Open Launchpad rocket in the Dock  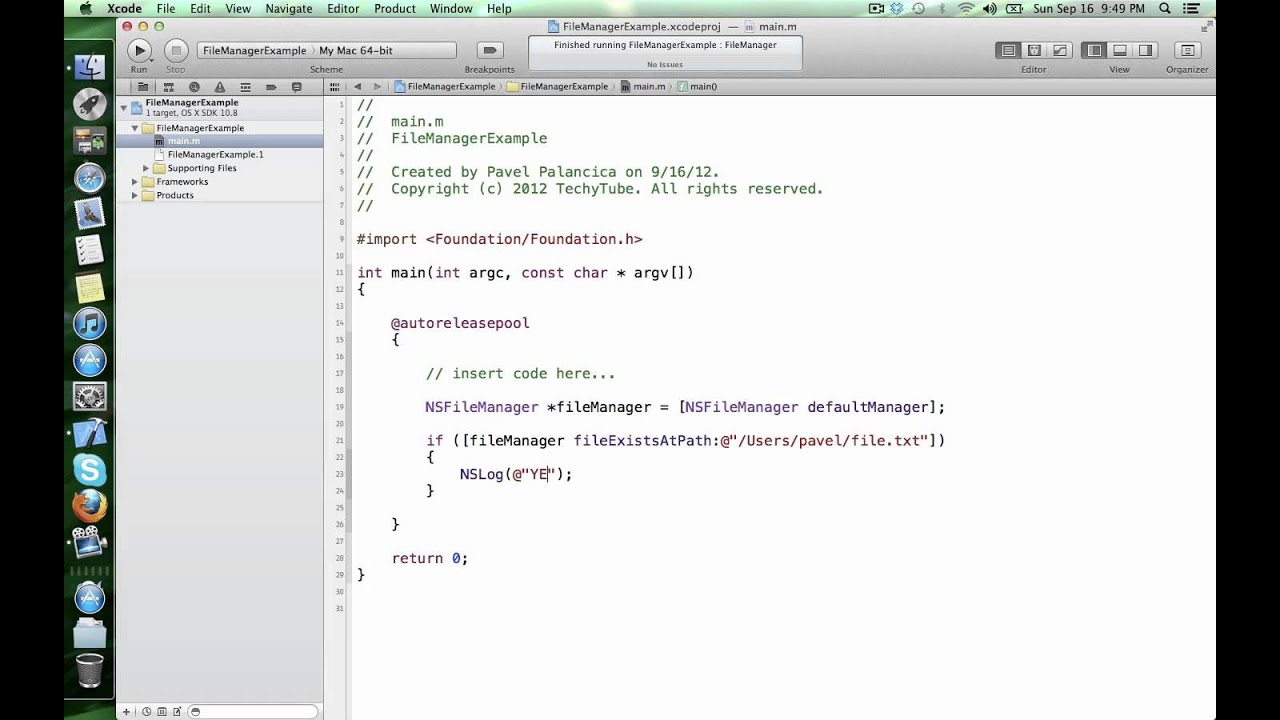click(90, 104)
